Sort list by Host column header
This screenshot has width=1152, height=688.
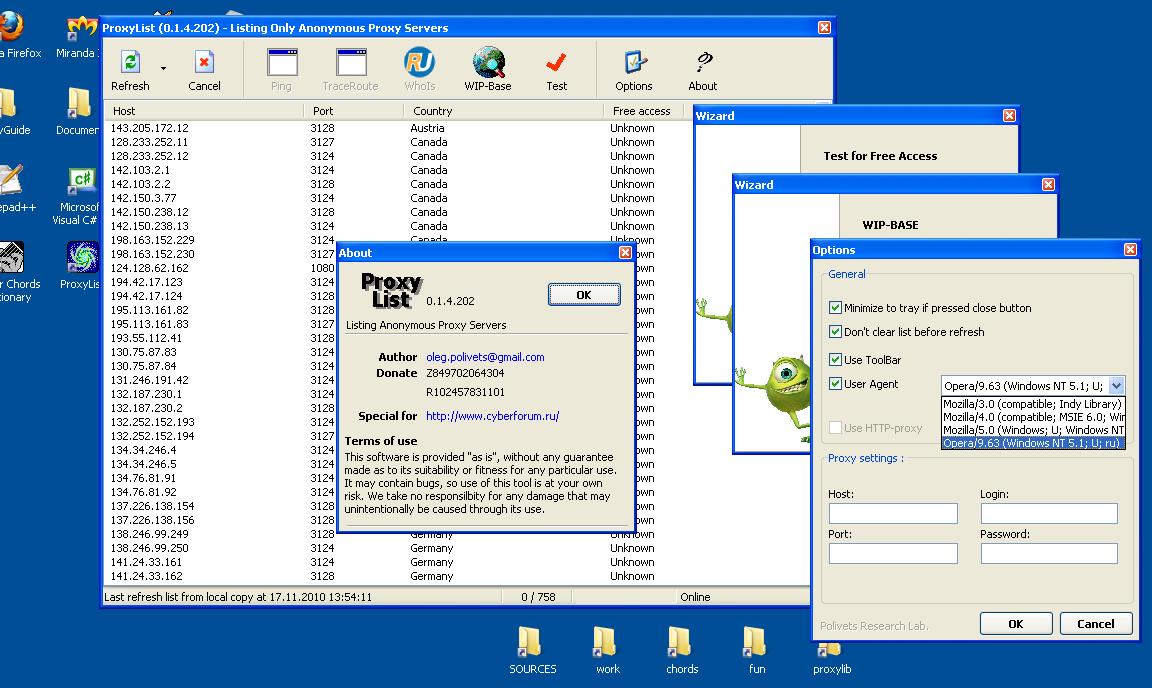coord(204,111)
